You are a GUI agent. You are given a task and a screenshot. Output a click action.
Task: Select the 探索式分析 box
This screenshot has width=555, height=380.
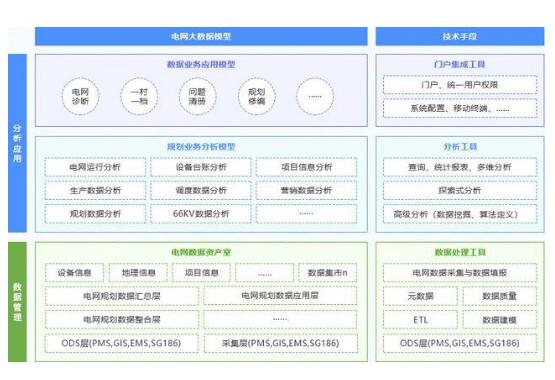click(x=460, y=190)
